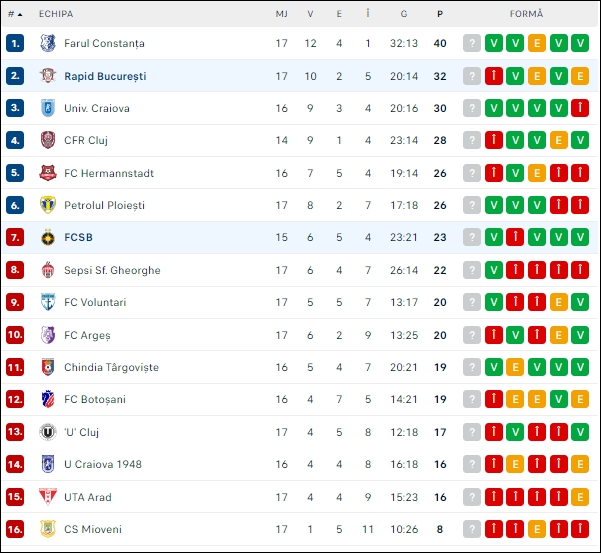Open the Chindia Târgoviște team link
Screen dimensions: 601x553
click(112, 367)
